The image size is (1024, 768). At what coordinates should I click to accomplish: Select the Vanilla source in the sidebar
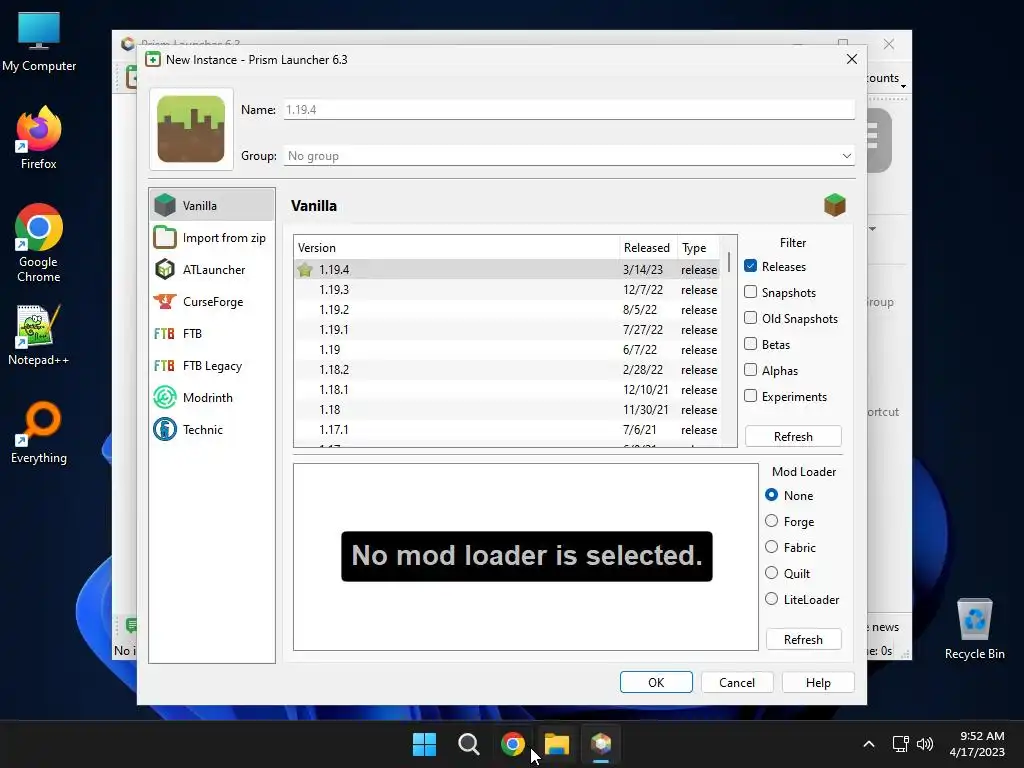coord(212,205)
